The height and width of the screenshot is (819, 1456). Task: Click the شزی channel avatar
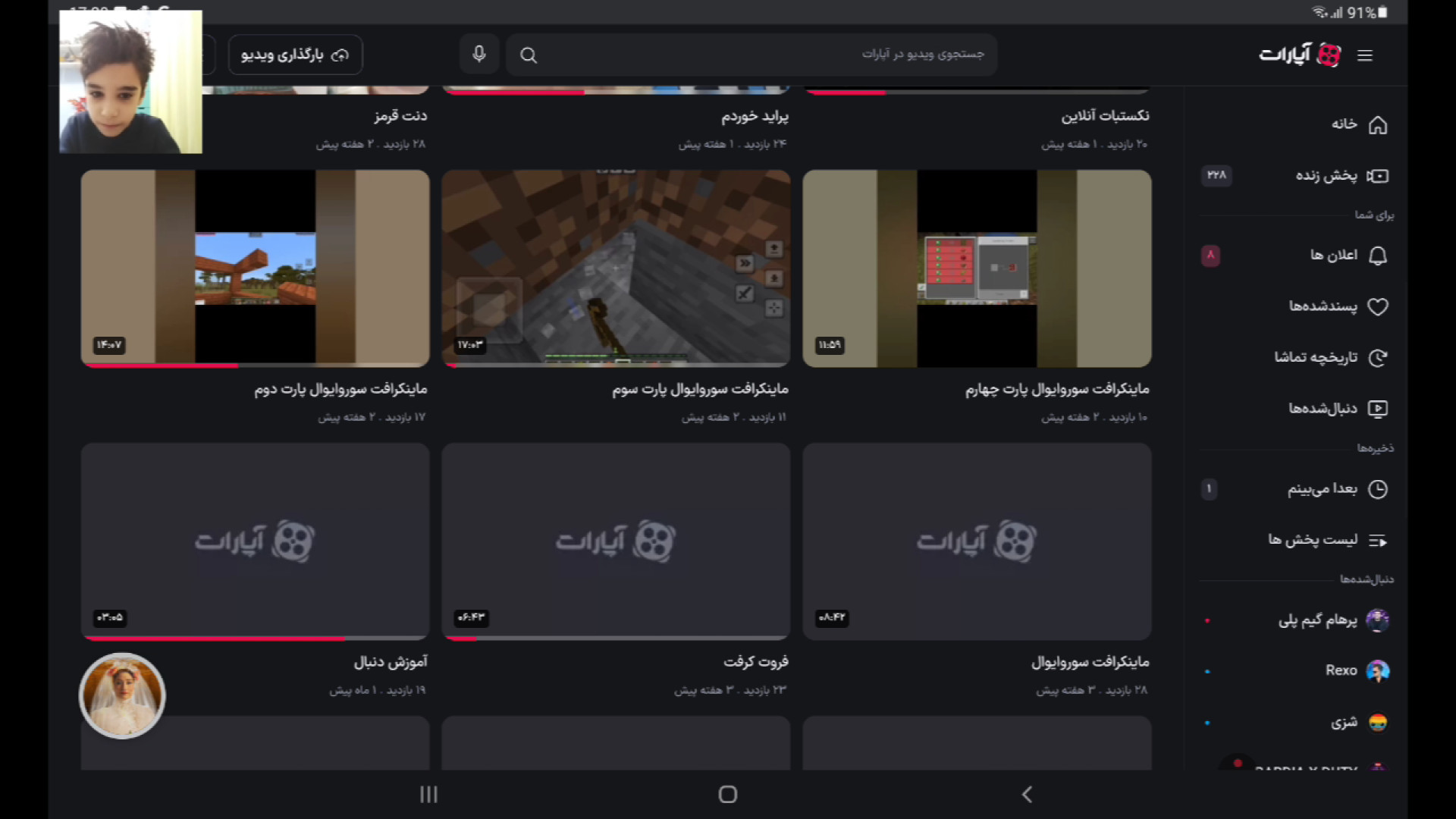coord(1378,723)
